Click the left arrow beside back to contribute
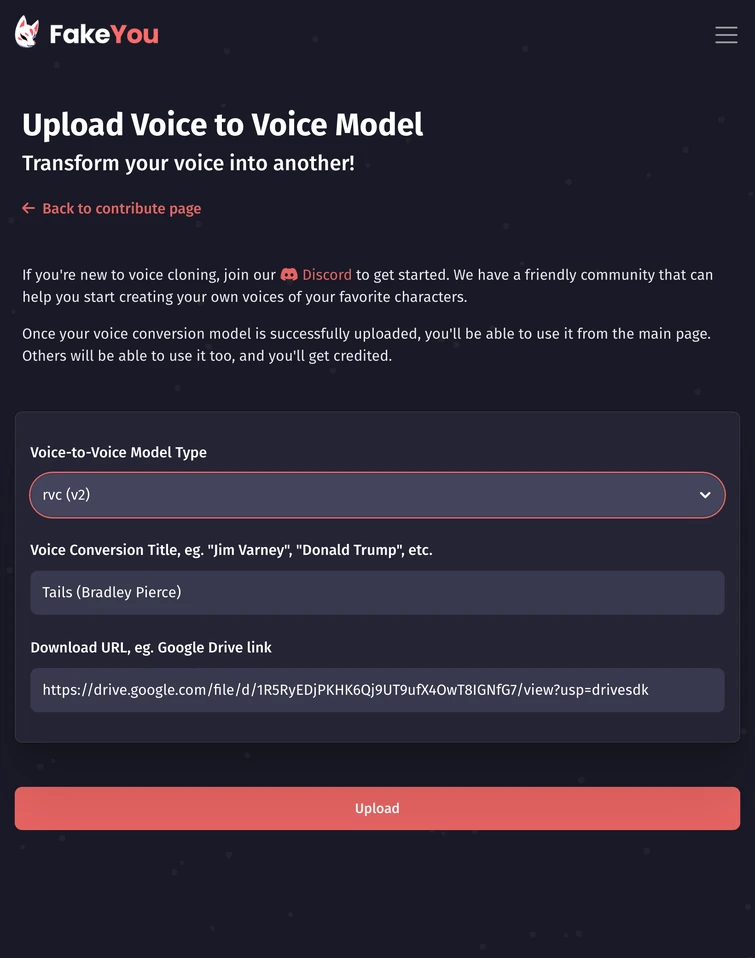Image resolution: width=755 pixels, height=958 pixels. tap(28, 208)
